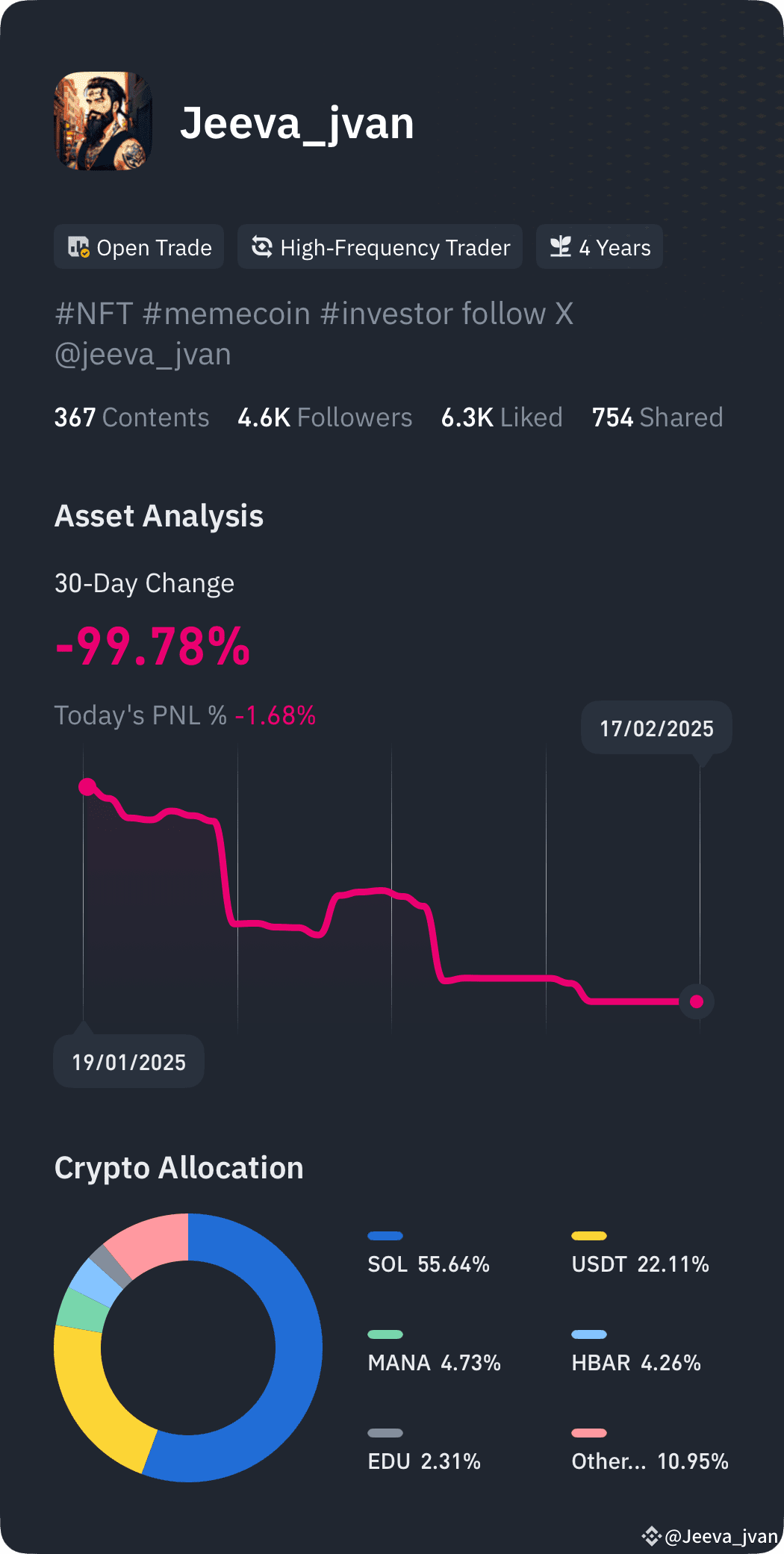Click the verified checkmark on Open Trade badge

point(84,252)
